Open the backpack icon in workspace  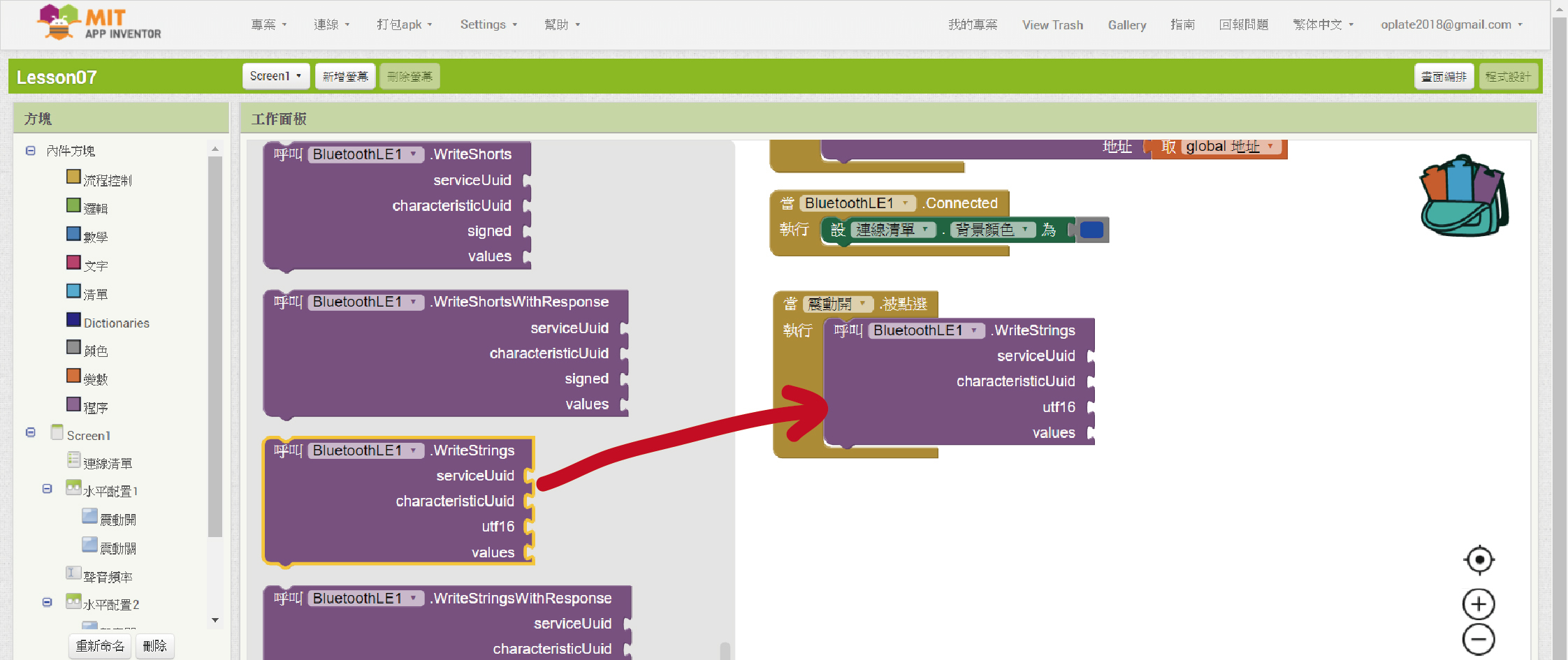click(1463, 196)
